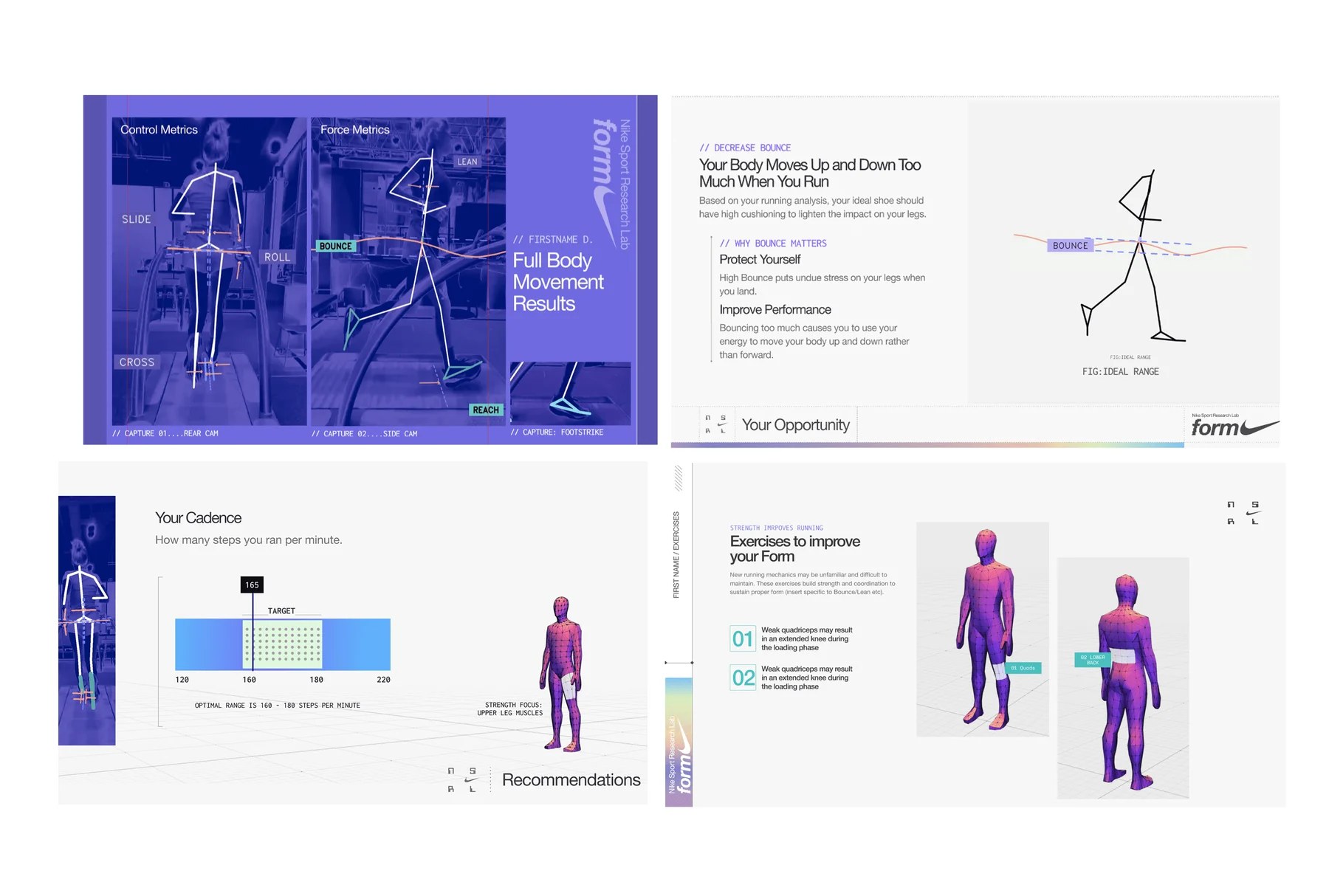This screenshot has width=1329, height=896.
Task: Click the 02 exercise number box
Action: point(743,678)
